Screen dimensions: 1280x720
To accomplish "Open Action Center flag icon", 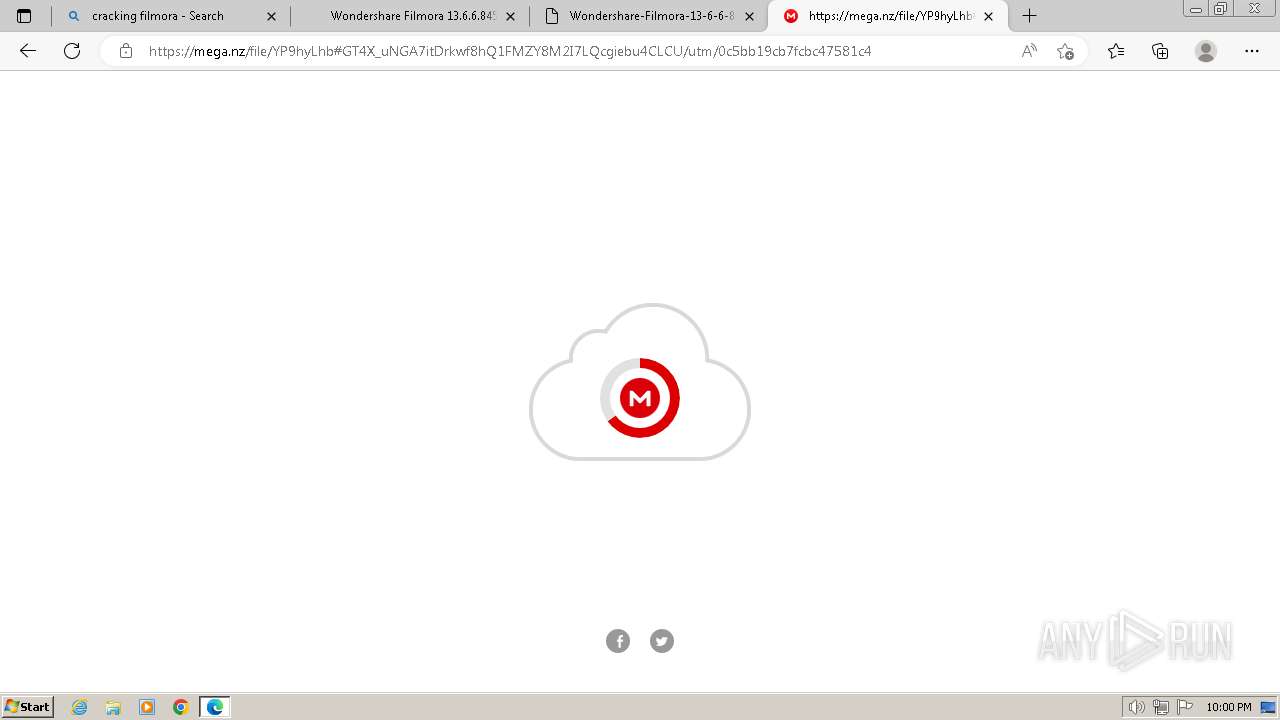I will (1185, 707).
